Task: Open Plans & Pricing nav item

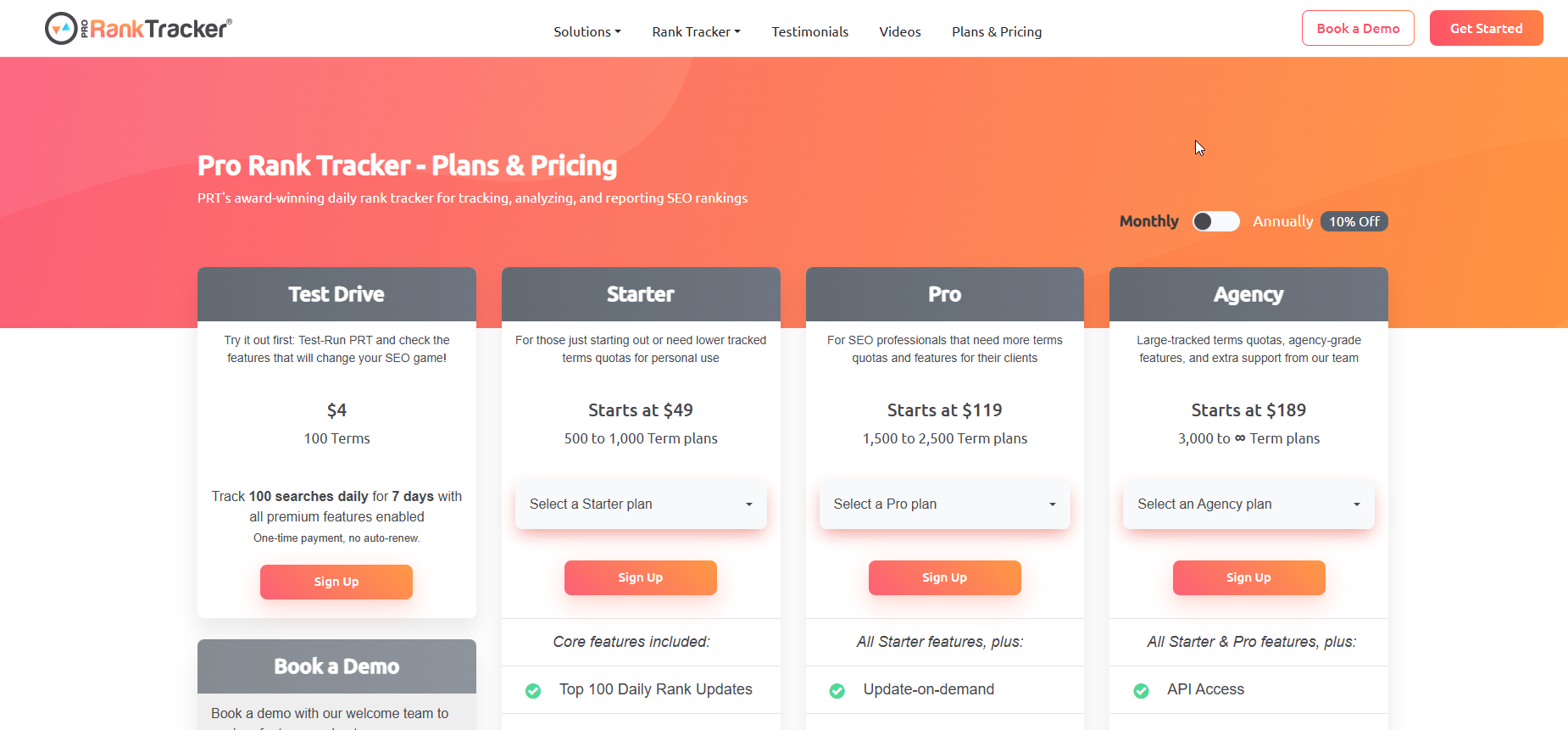Action: coord(996,32)
